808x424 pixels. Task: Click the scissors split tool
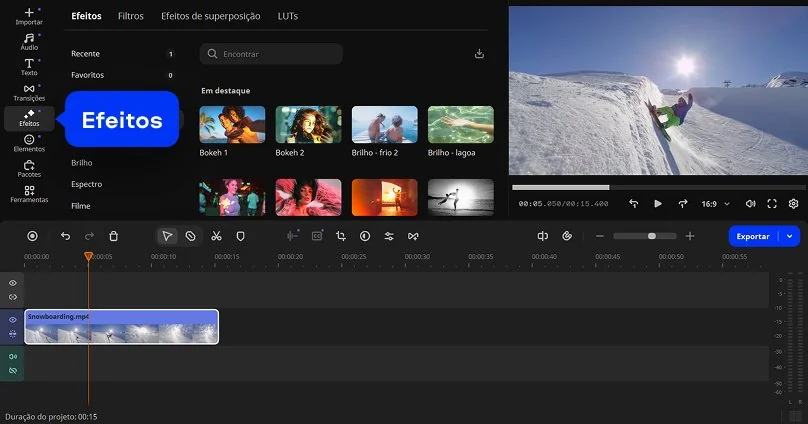216,236
